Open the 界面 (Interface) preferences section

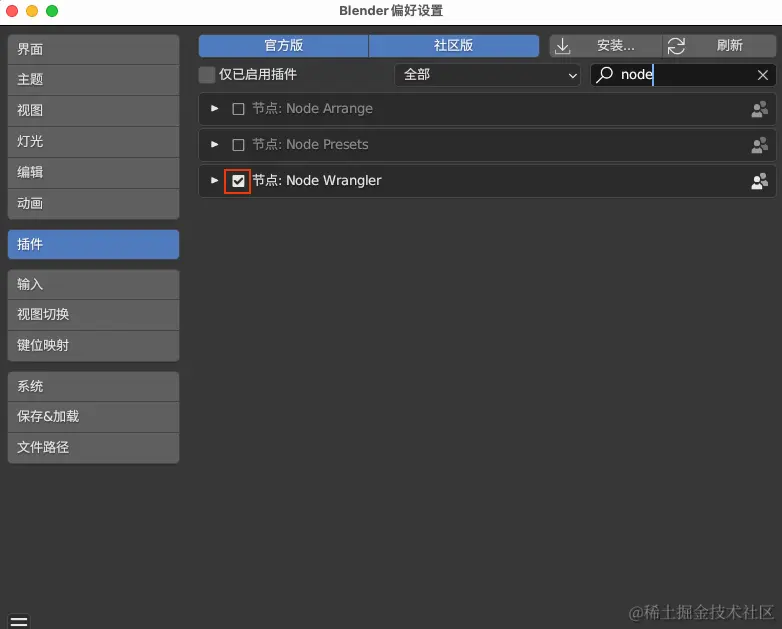pyautogui.click(x=93, y=49)
